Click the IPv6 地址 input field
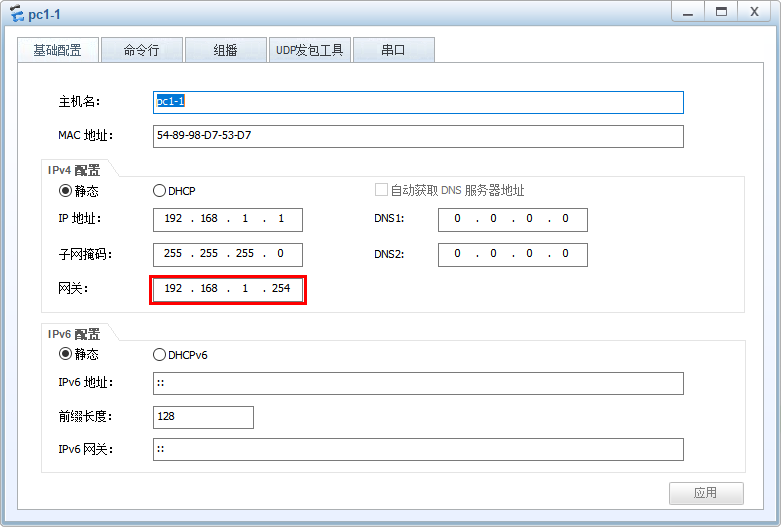 pyautogui.click(x=418, y=384)
